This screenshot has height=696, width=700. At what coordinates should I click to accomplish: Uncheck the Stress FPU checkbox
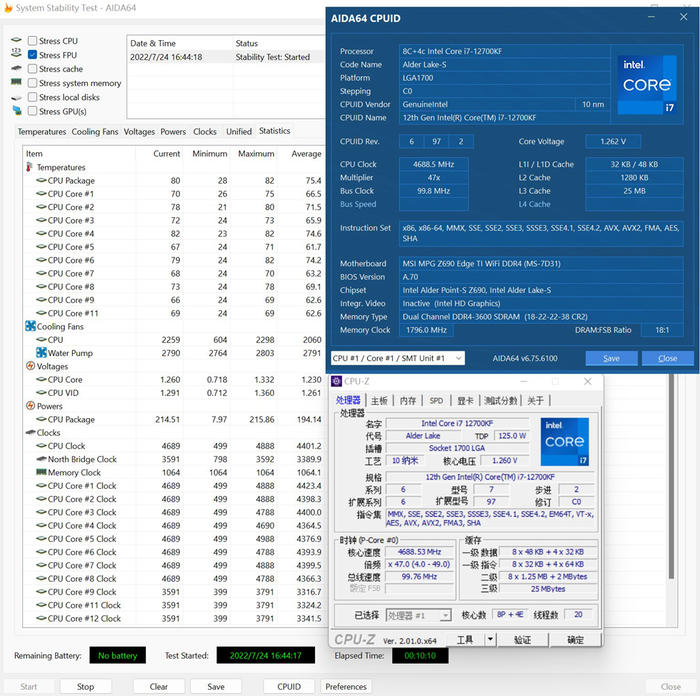coord(32,55)
